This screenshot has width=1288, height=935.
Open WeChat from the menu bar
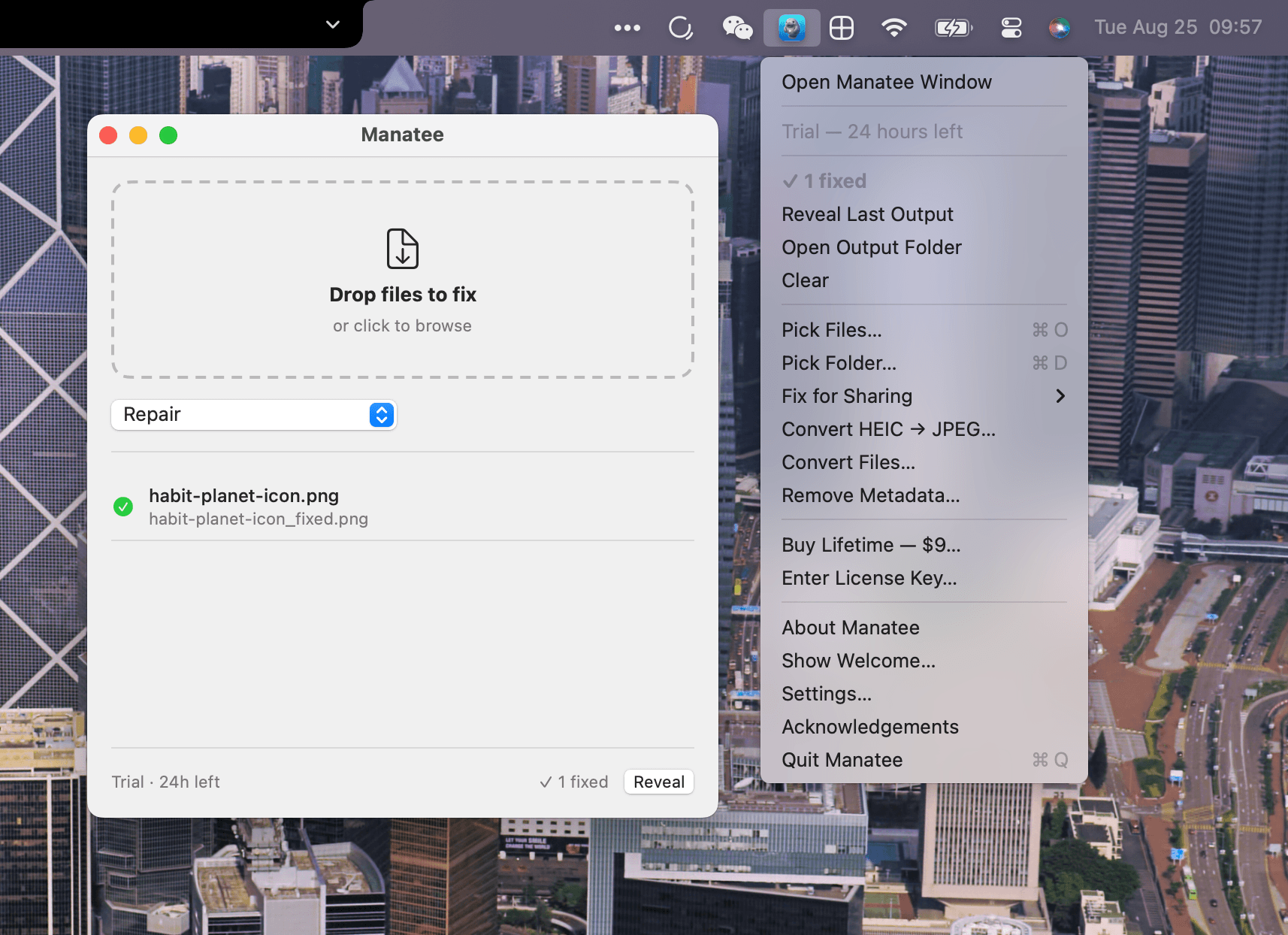pyautogui.click(x=737, y=28)
